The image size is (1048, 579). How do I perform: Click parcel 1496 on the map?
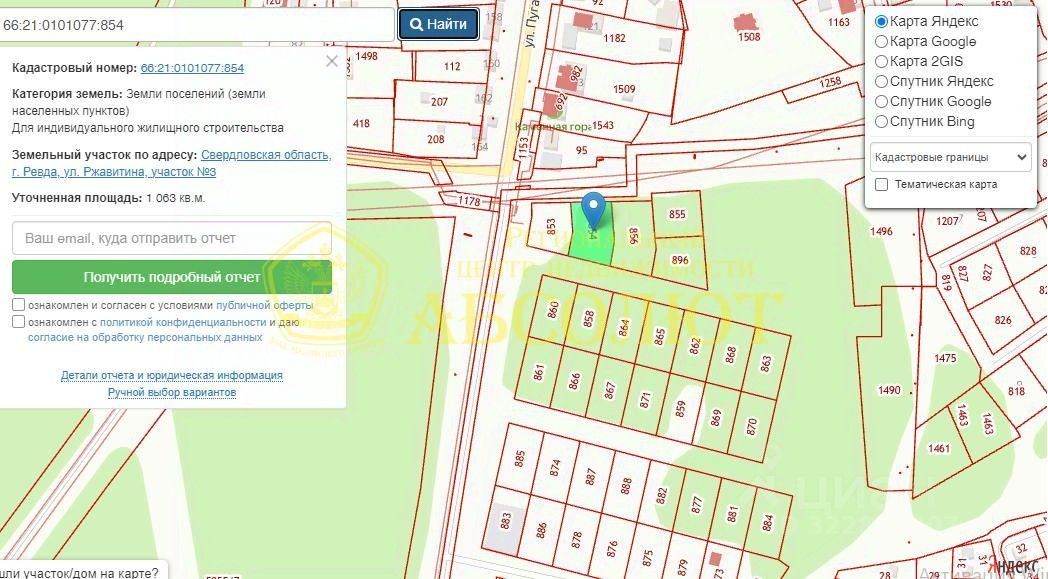pyautogui.click(x=881, y=231)
